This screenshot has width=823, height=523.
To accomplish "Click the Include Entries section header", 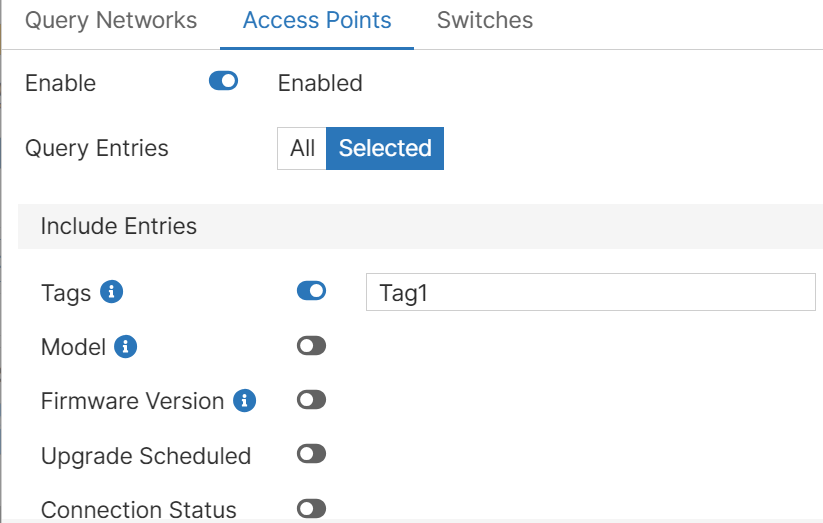I will 119,226.
